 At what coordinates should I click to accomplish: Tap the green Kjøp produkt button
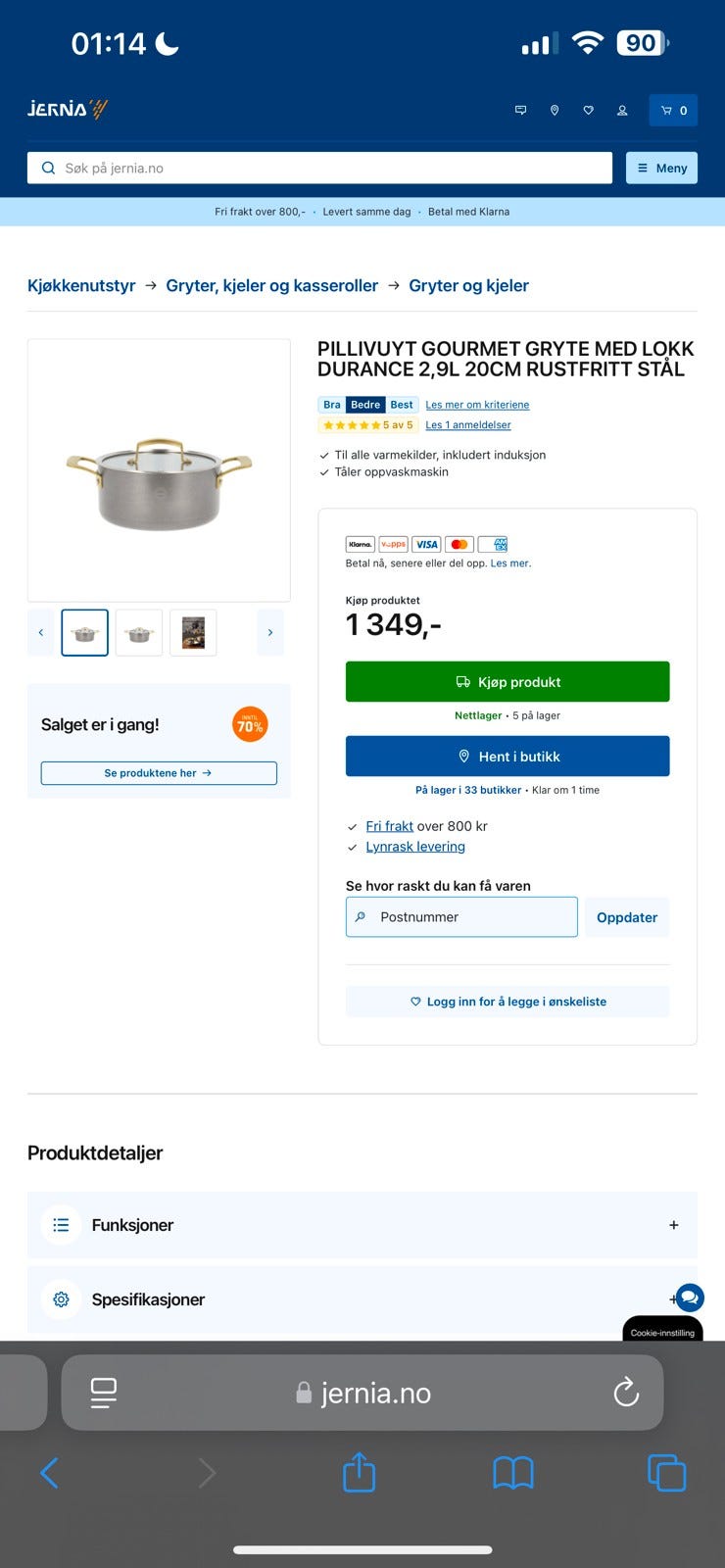pyautogui.click(x=507, y=682)
